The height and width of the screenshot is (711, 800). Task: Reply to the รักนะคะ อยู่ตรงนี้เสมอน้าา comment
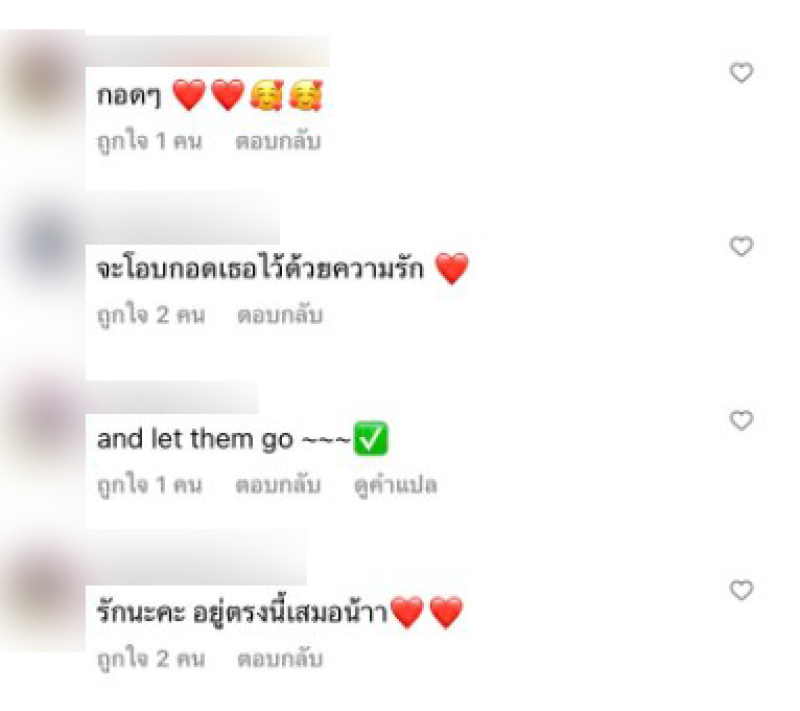tap(280, 658)
